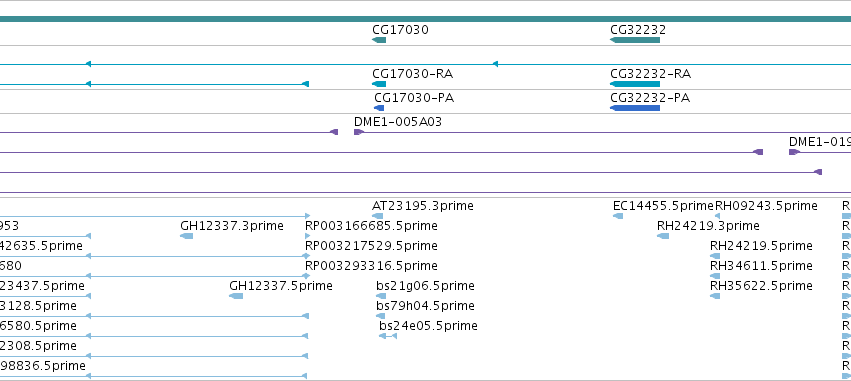
Task: Click the teal chromosome overview bar
Action: point(426,19)
